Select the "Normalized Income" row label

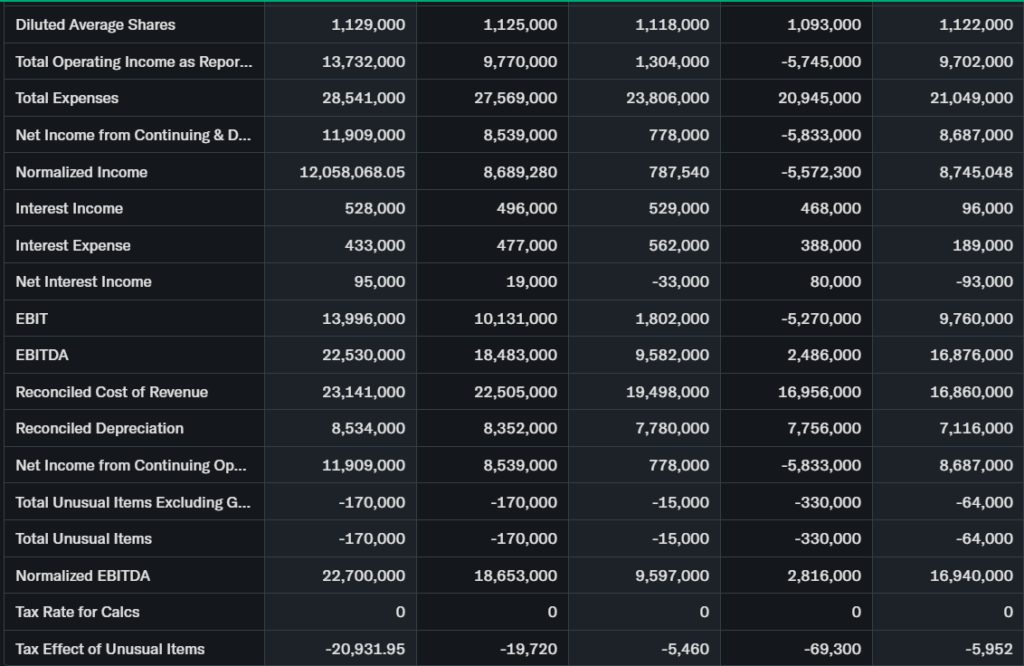click(81, 172)
